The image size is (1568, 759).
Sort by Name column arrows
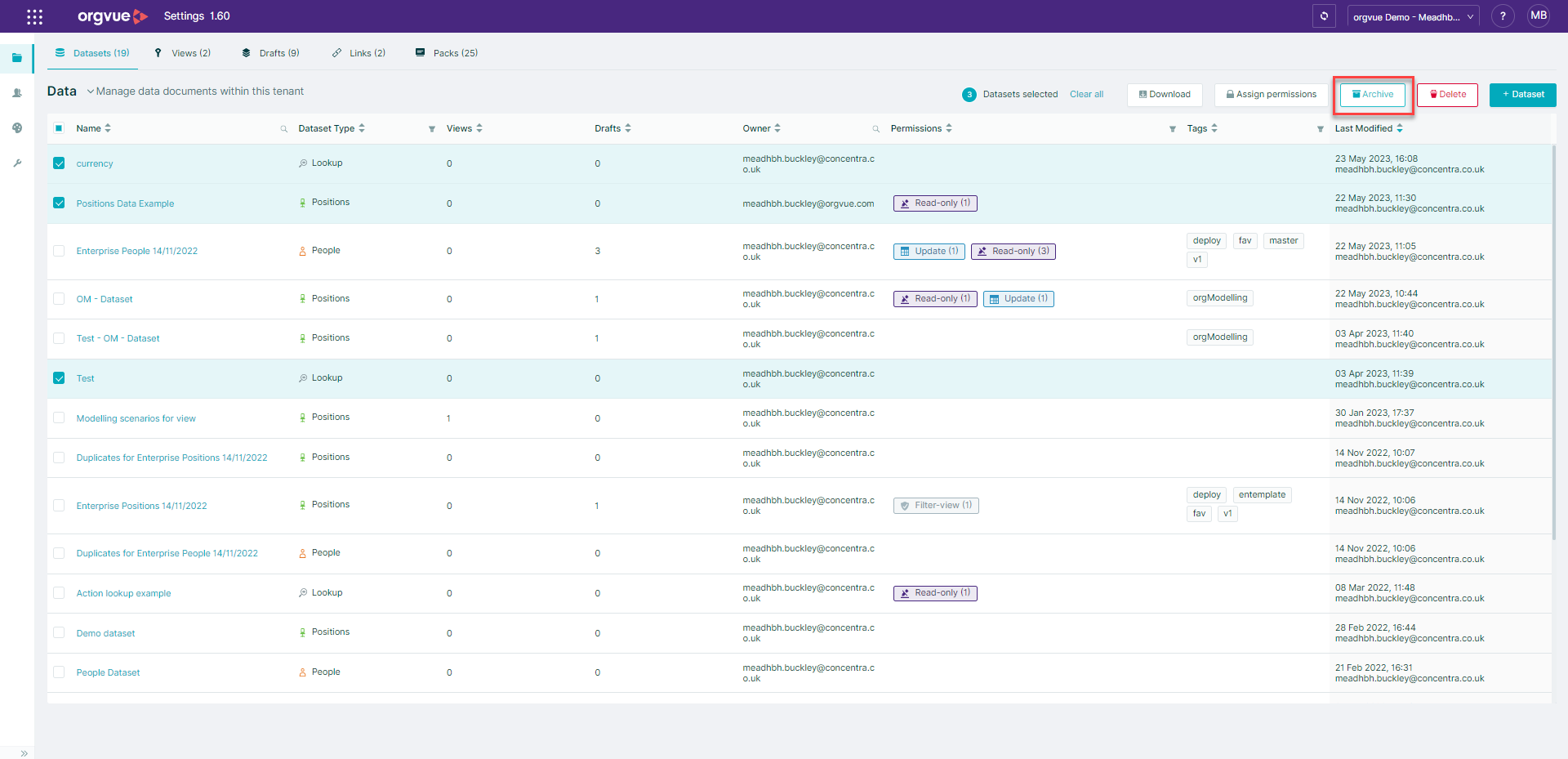(x=108, y=128)
